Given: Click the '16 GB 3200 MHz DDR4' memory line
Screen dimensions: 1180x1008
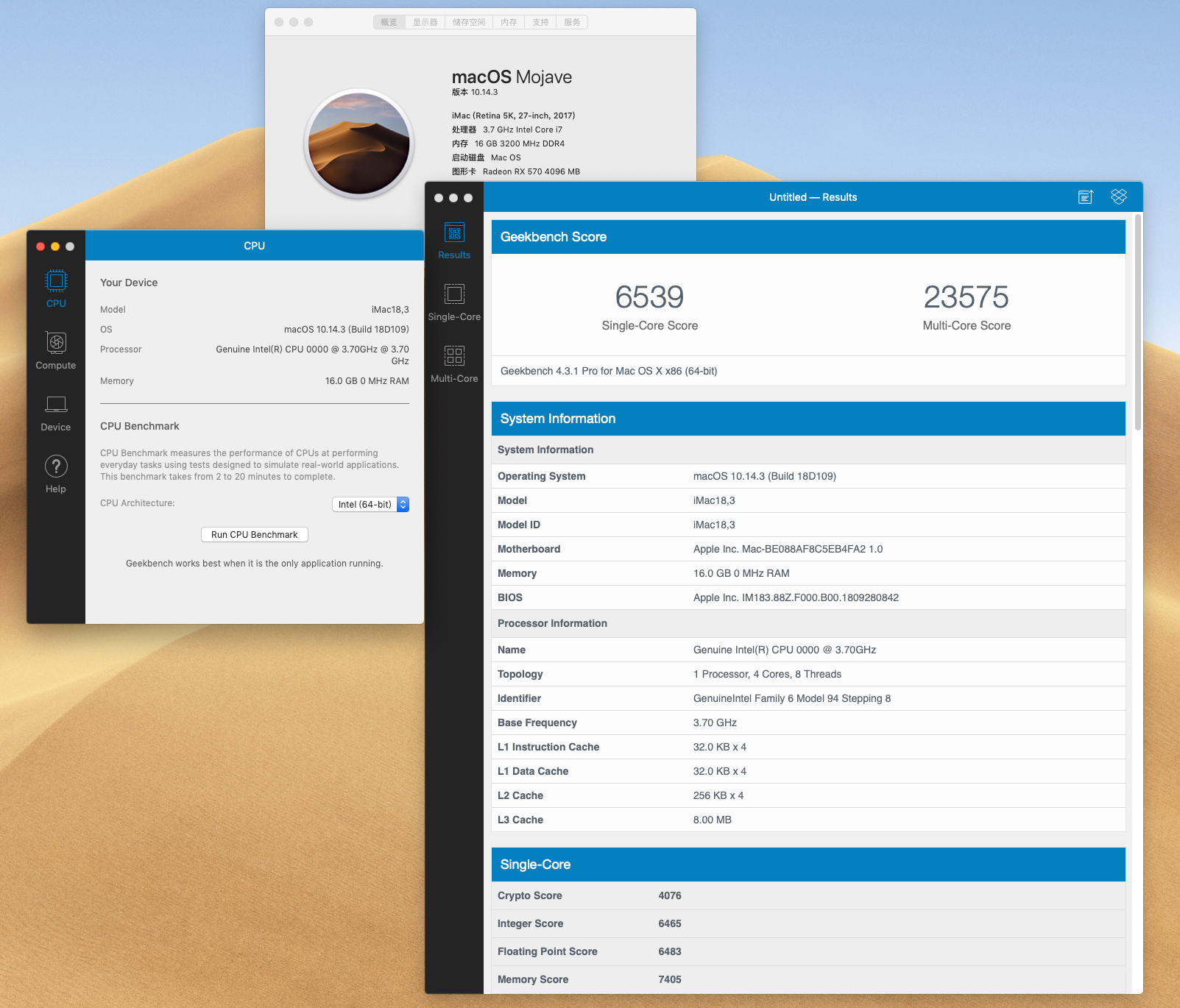Looking at the screenshot, I should (x=509, y=143).
